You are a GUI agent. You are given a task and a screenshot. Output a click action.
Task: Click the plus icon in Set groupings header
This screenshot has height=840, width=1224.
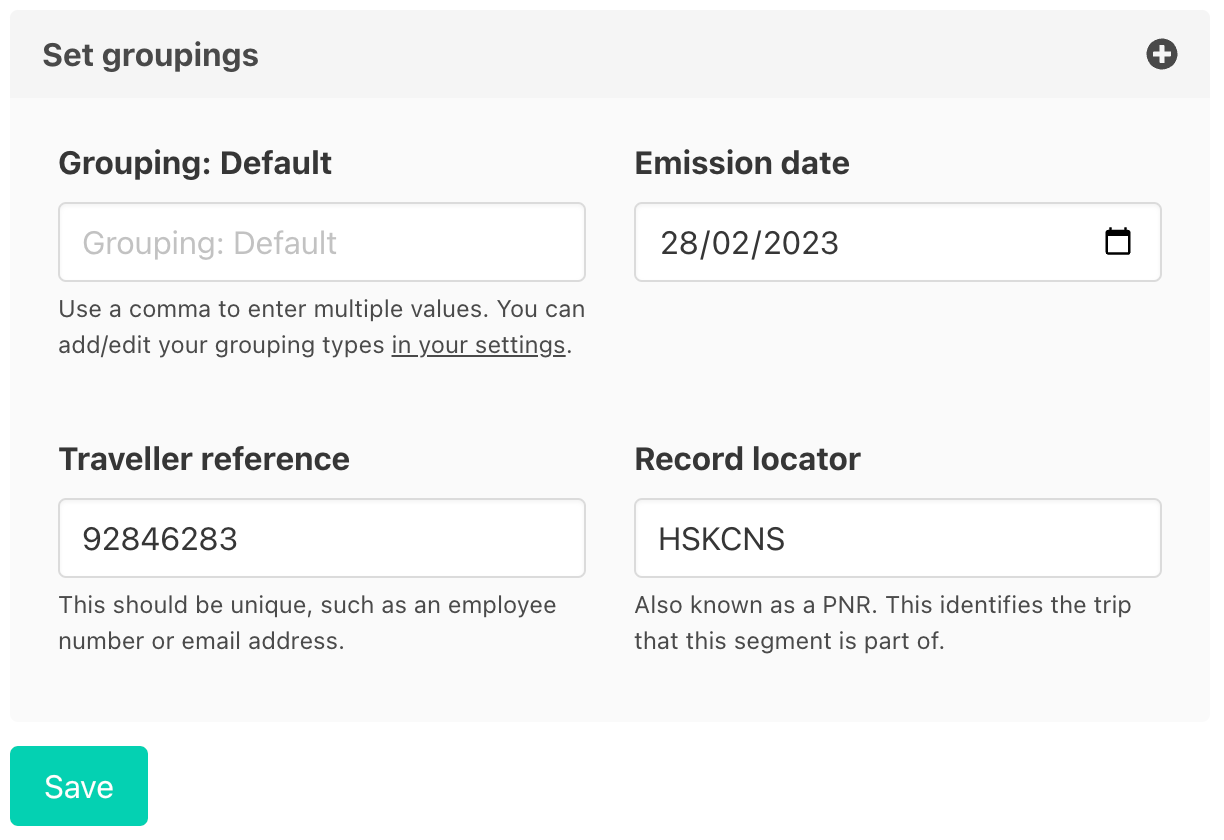1161,55
